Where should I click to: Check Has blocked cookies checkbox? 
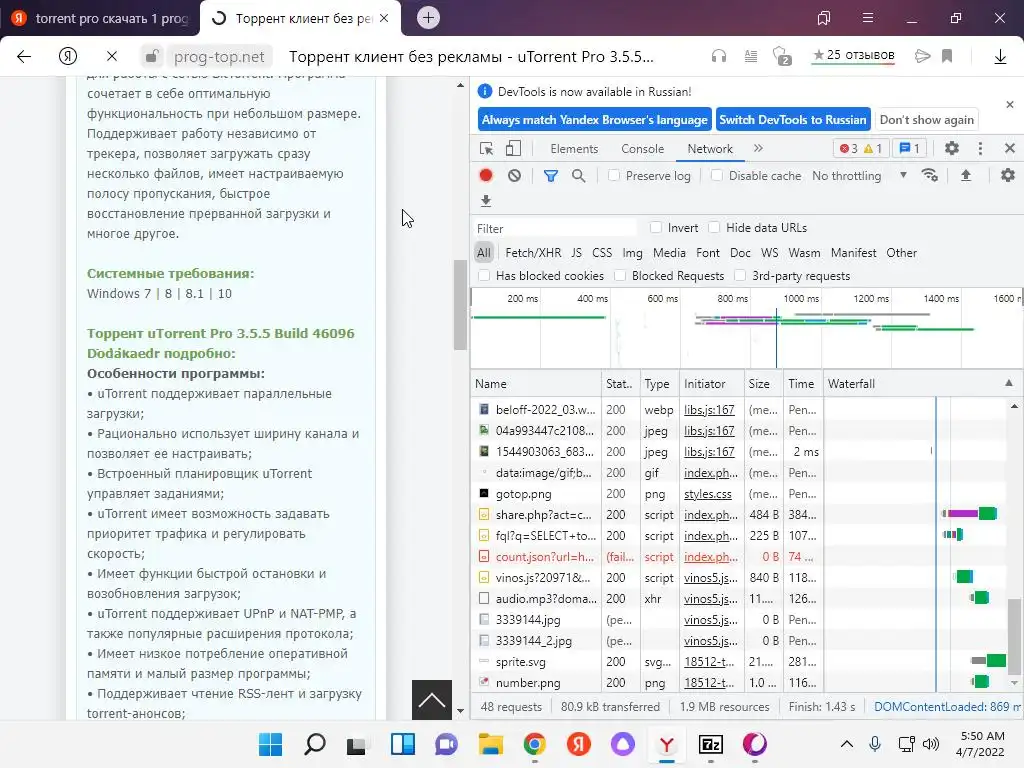coord(484,276)
